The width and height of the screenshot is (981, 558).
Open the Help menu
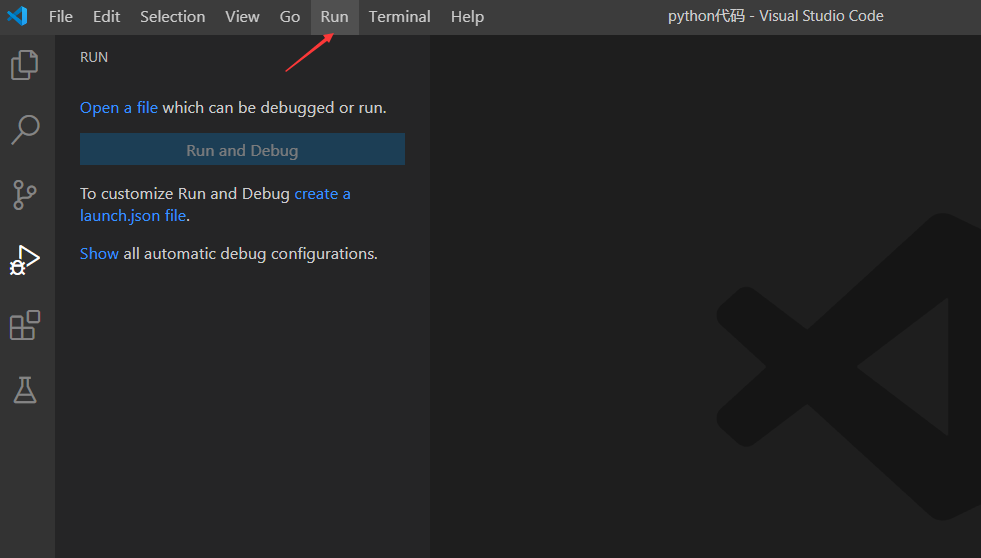467,17
